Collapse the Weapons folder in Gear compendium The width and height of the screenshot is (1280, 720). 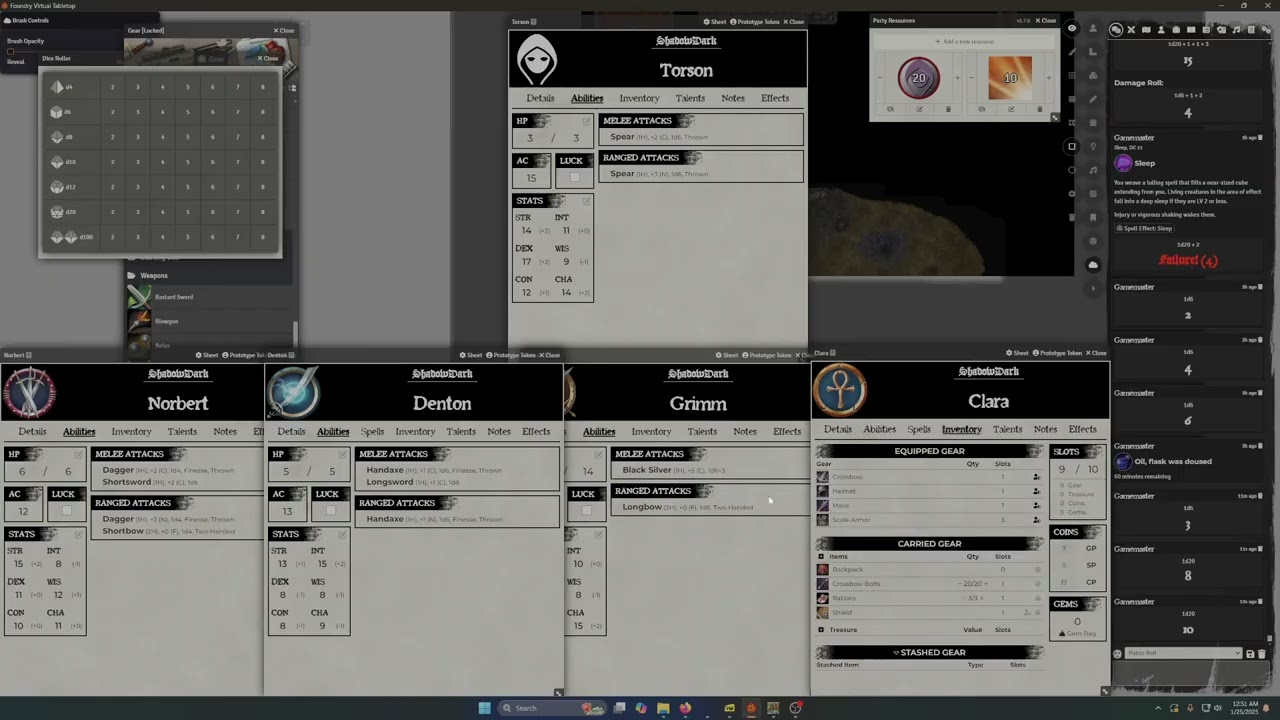click(153, 275)
